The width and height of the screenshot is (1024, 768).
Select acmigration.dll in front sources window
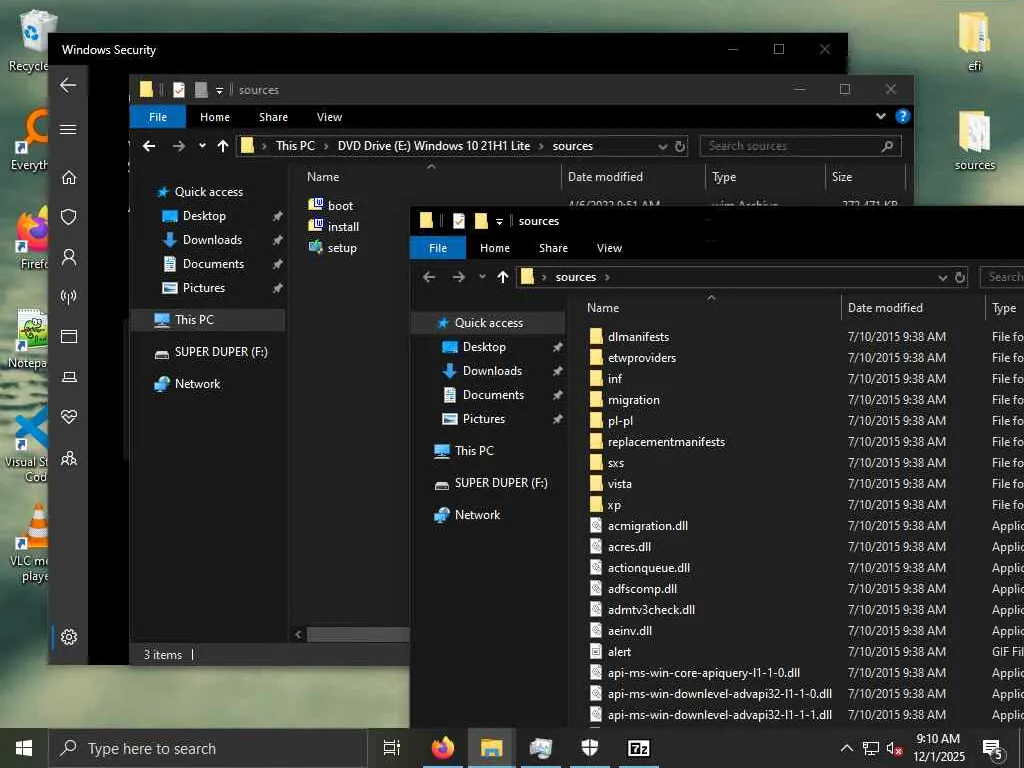pos(639,526)
